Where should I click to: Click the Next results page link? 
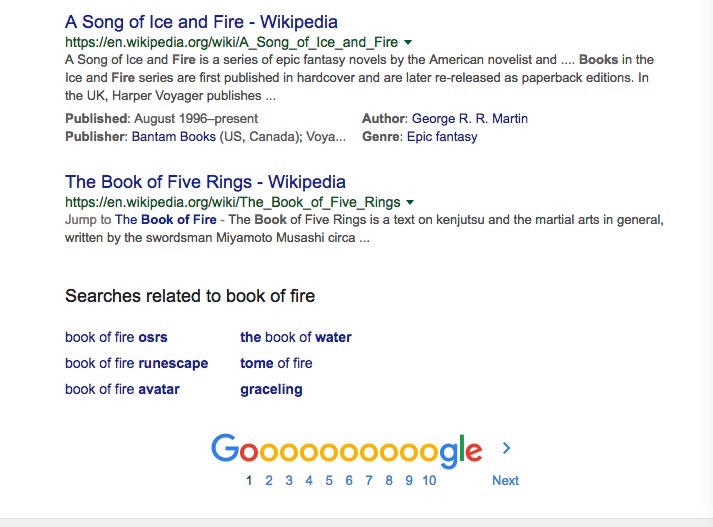(505, 481)
